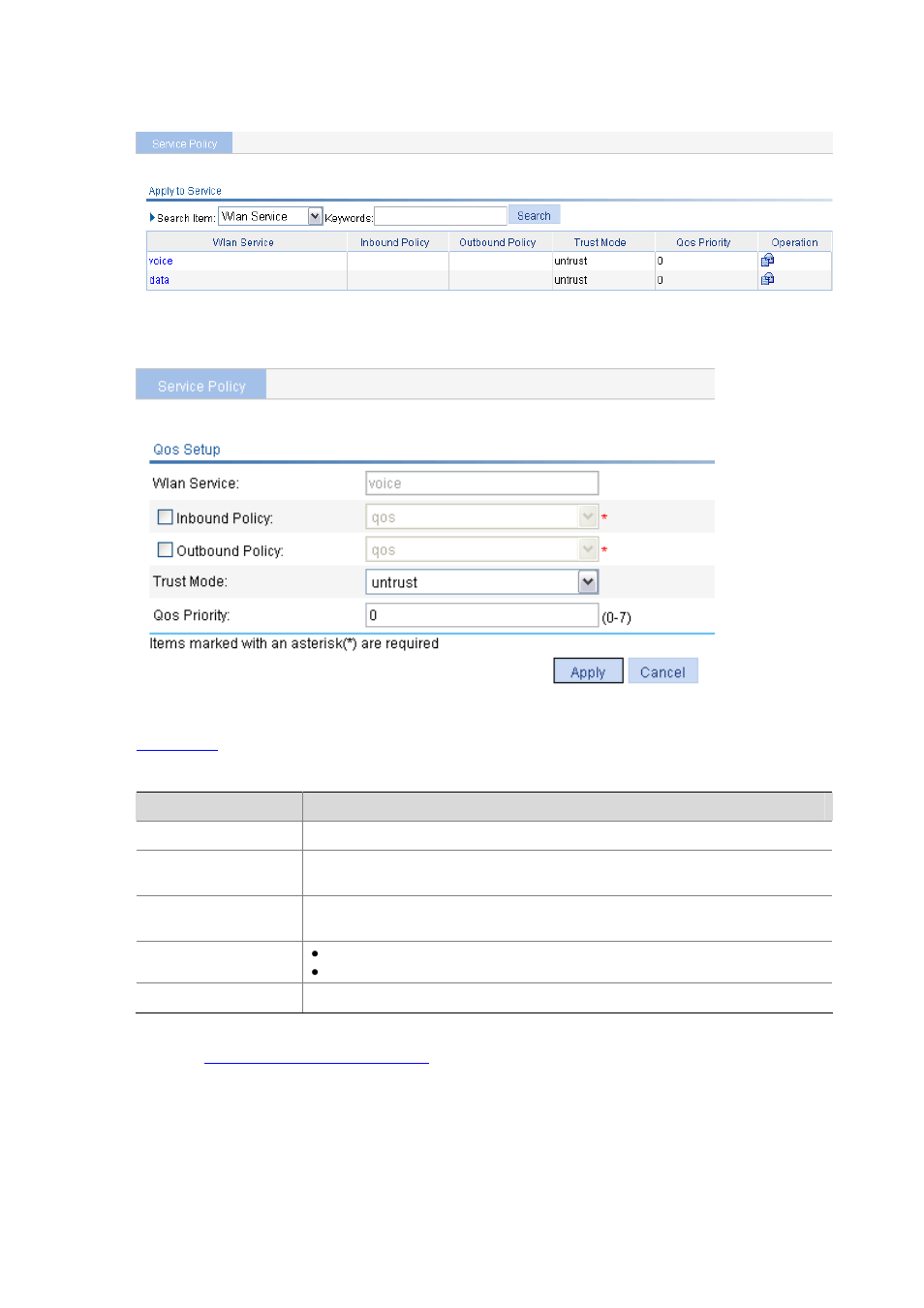Click the operation icon for data row
This screenshot has width=924, height=1308.
tap(767, 279)
